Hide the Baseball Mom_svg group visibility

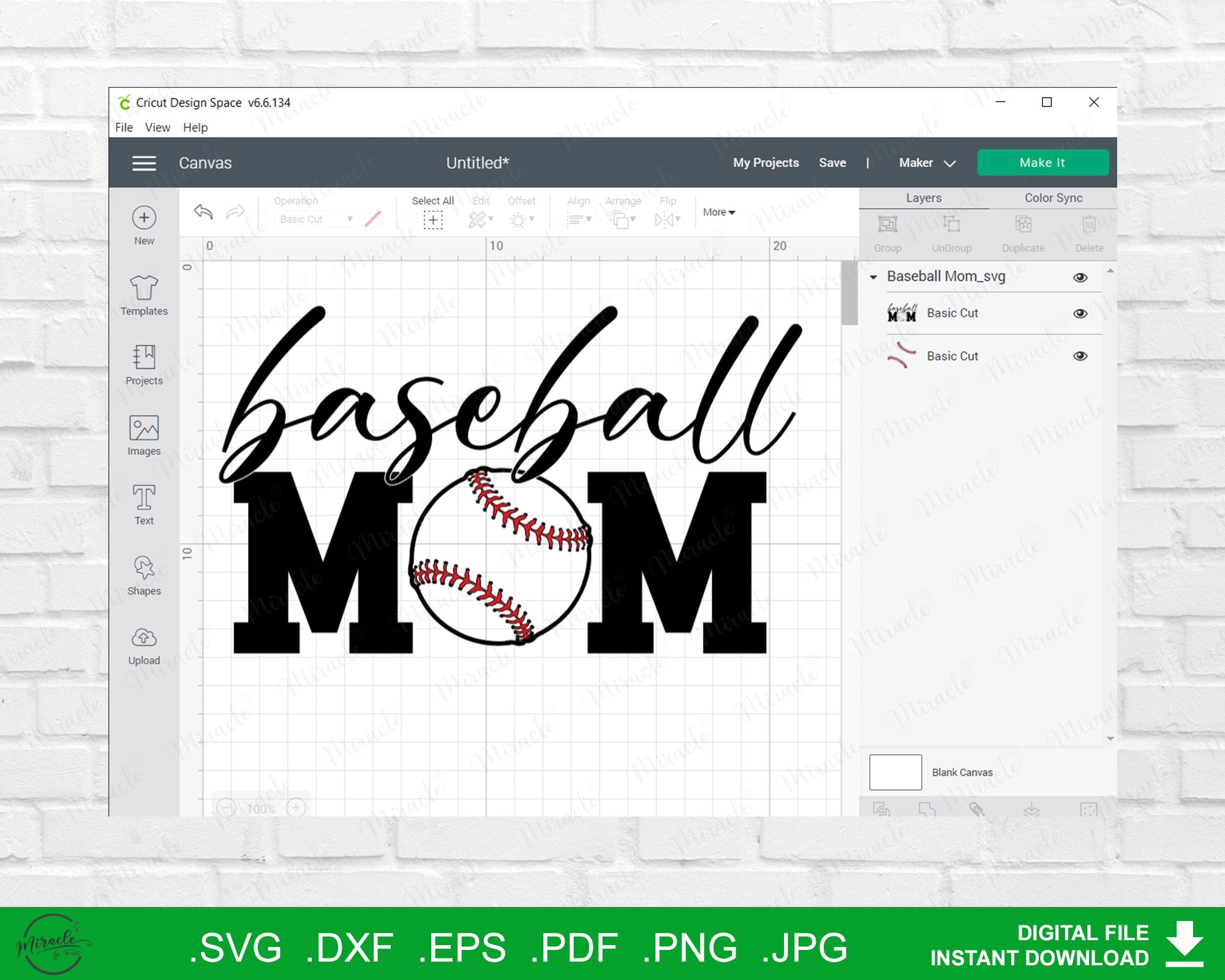tap(1080, 277)
